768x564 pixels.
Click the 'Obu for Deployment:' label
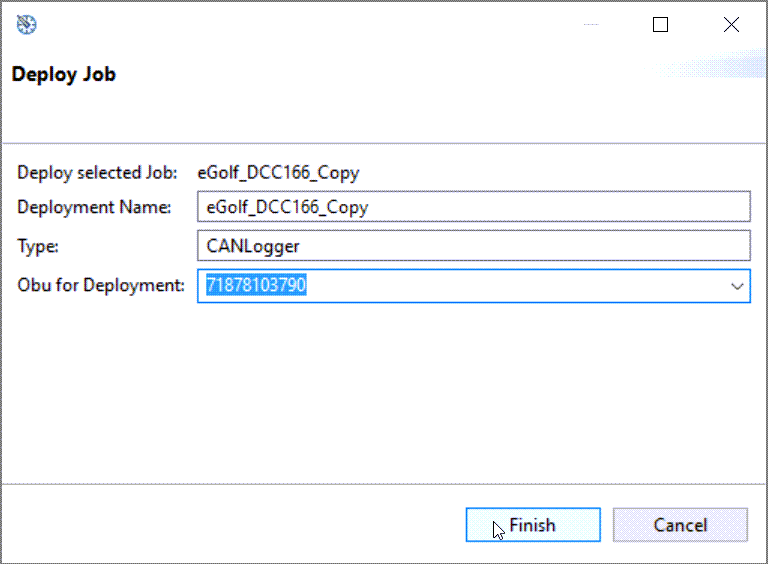pos(101,285)
